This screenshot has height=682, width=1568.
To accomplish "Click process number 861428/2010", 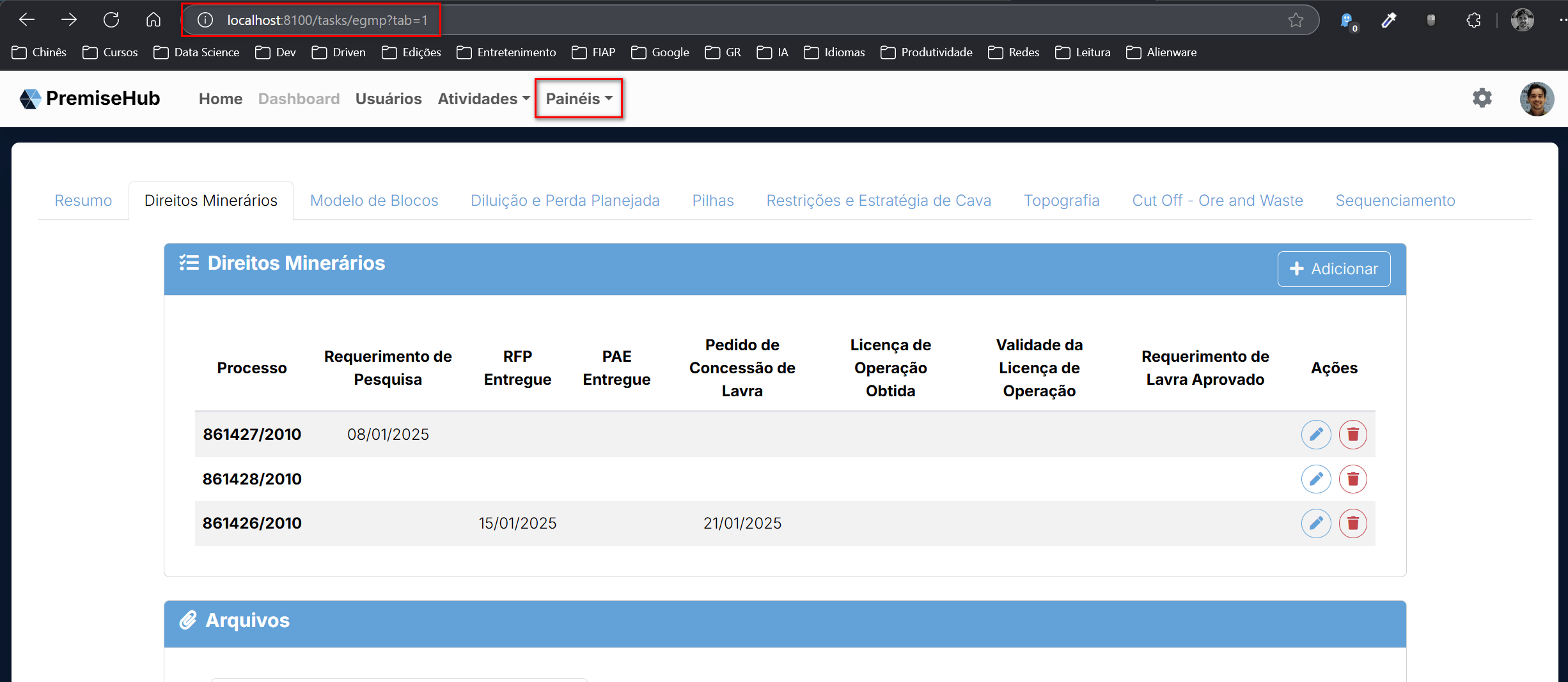I will coord(252,479).
